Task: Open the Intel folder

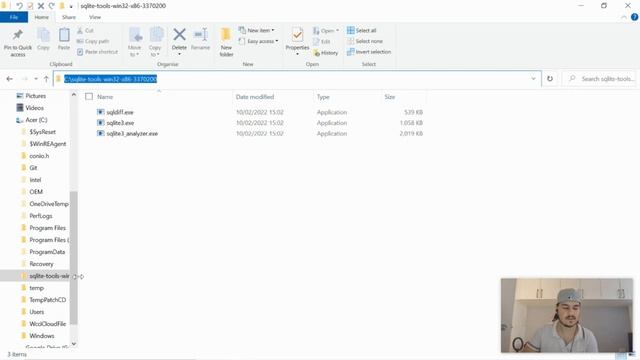Action: pyautogui.click(x=35, y=180)
